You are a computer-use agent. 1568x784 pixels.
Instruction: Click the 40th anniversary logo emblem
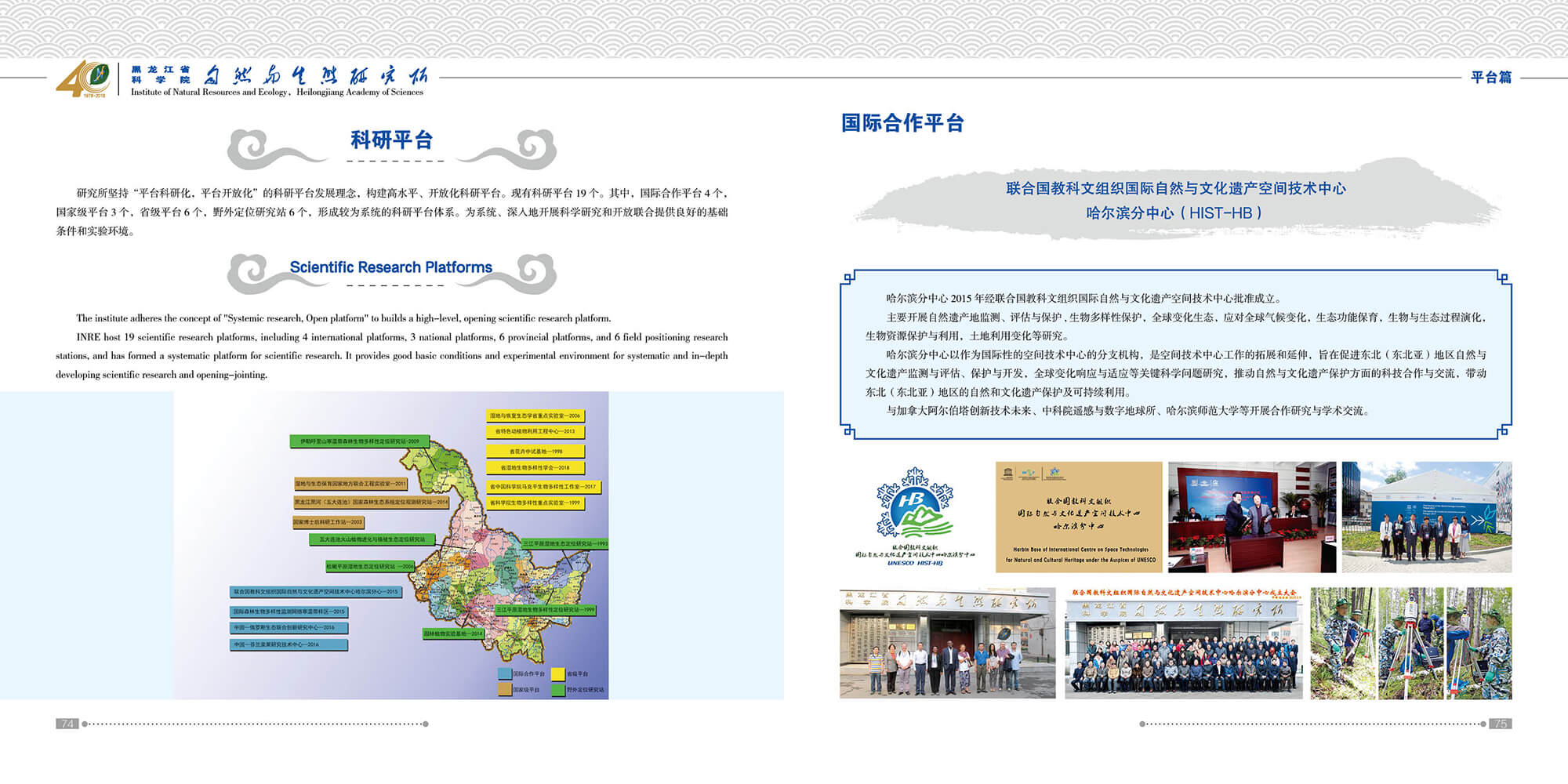pos(83,79)
